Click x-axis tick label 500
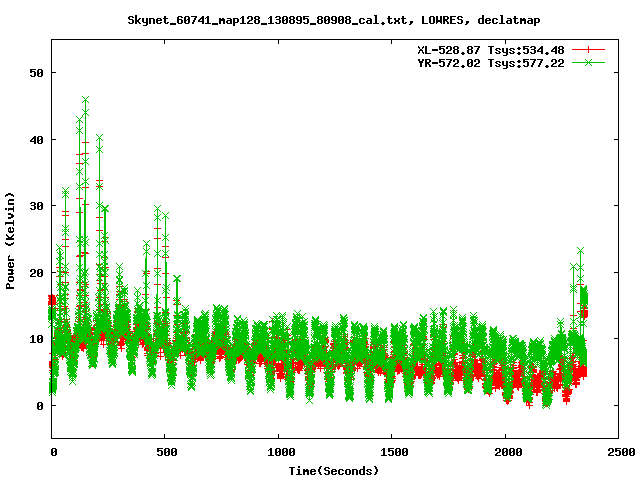Viewport: 640px width, 480px height. (167, 452)
